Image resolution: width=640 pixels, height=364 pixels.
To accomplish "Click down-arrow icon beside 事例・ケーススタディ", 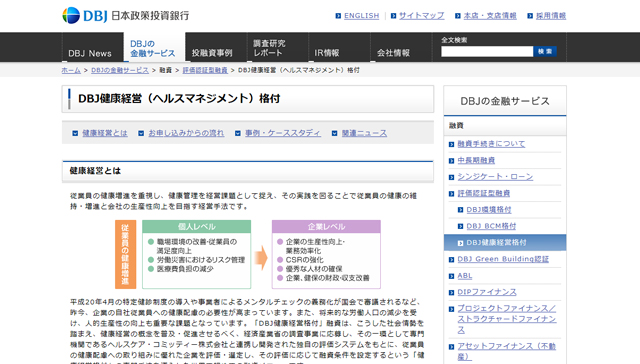I will tap(238, 133).
